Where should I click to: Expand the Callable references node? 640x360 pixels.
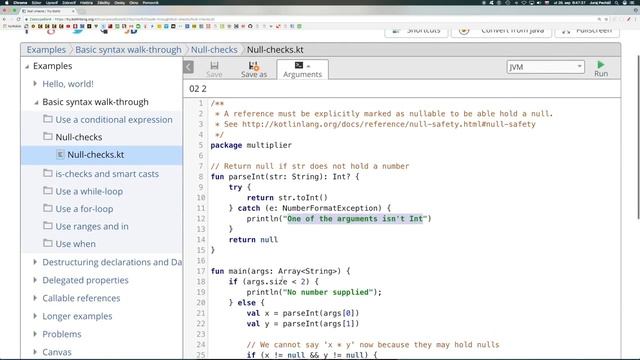(x=35, y=298)
